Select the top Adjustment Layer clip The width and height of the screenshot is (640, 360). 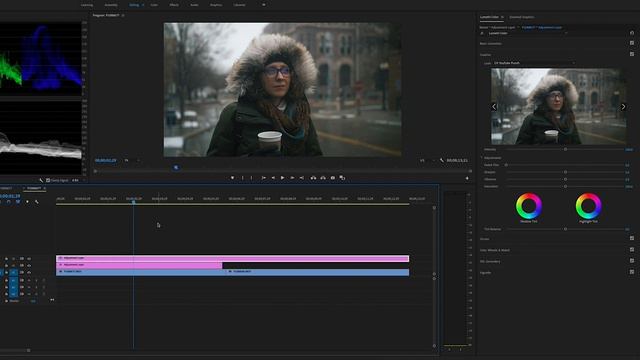(x=232, y=258)
